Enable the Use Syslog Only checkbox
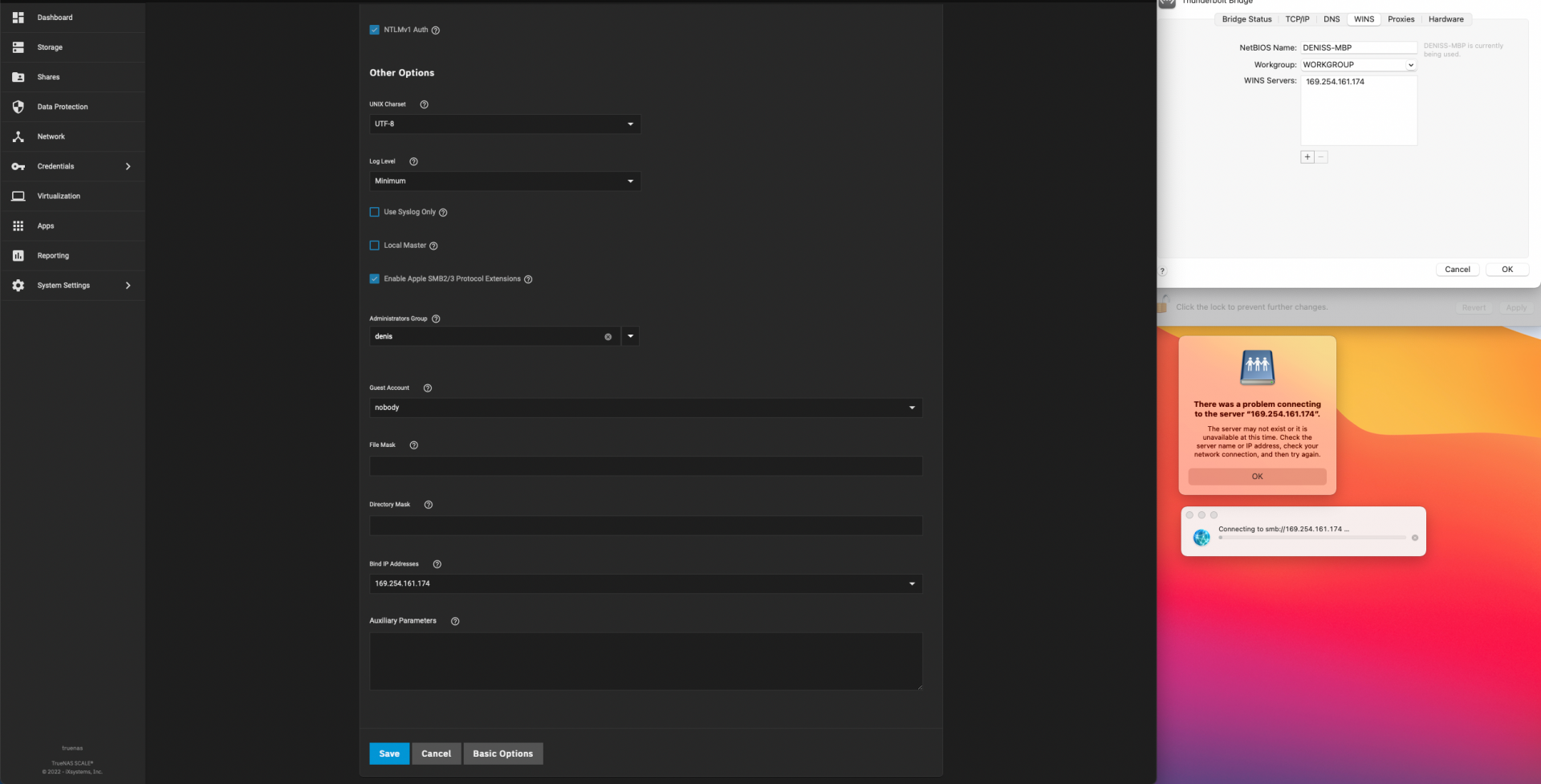1541x784 pixels. (374, 212)
